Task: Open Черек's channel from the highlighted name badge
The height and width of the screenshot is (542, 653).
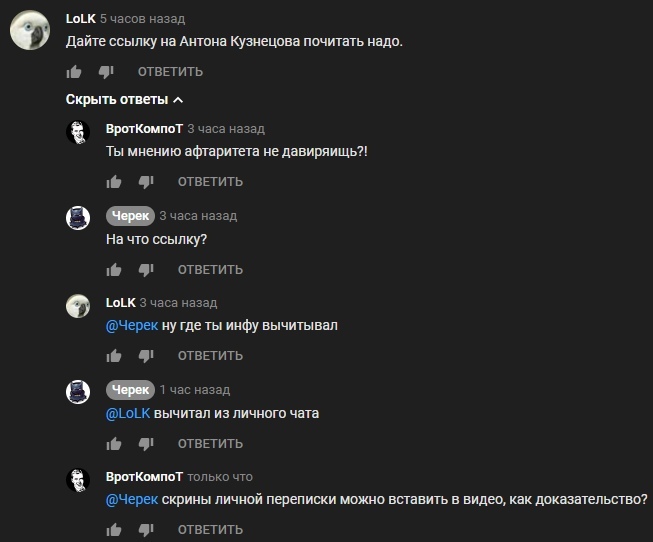Action: [x=130, y=216]
